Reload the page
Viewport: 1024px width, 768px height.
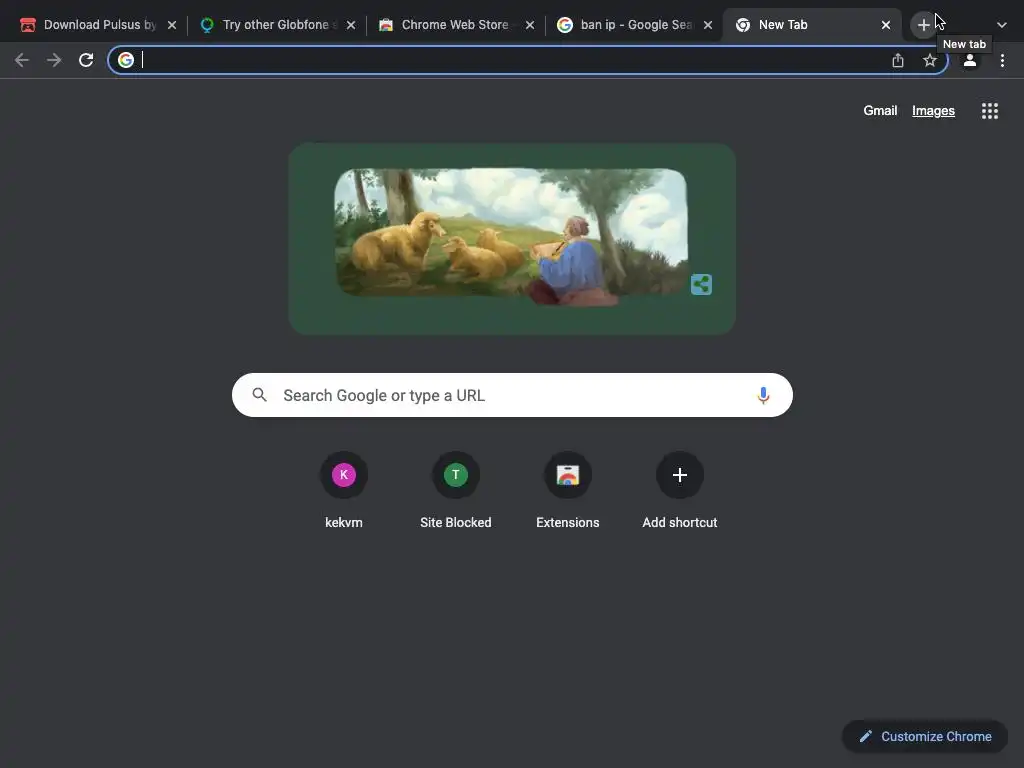(x=86, y=61)
